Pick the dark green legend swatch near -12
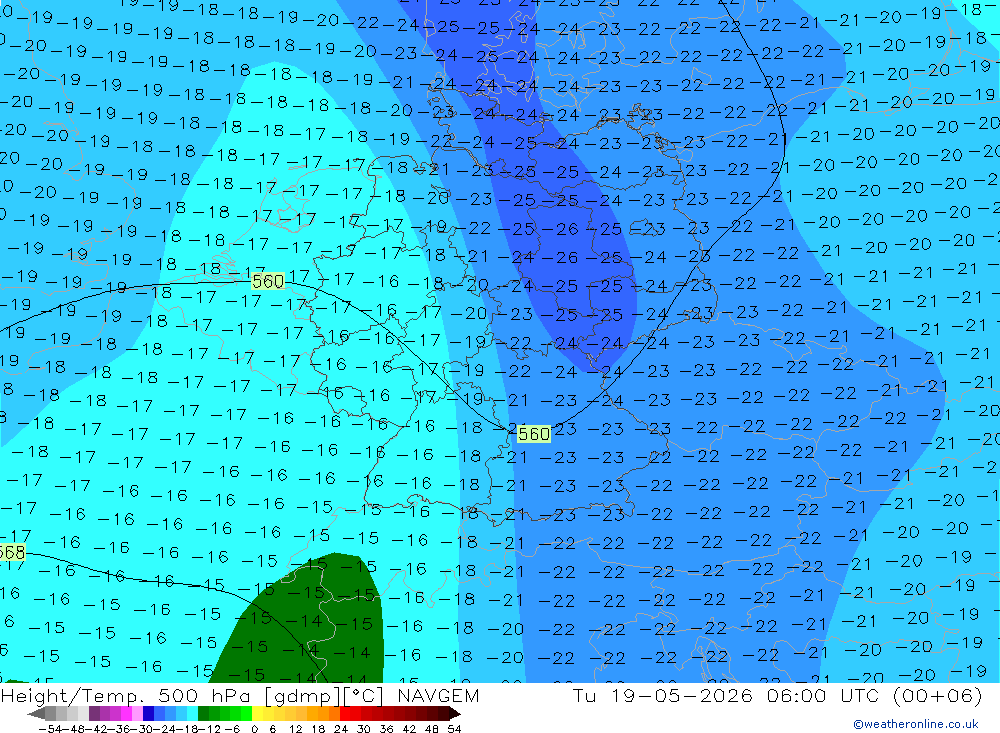This screenshot has height=733, width=1000. [203, 713]
